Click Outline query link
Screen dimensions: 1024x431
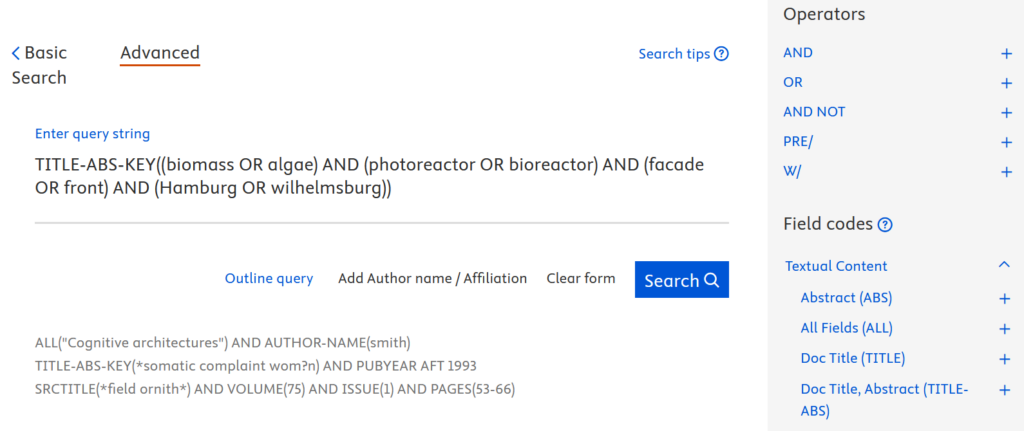[268, 279]
